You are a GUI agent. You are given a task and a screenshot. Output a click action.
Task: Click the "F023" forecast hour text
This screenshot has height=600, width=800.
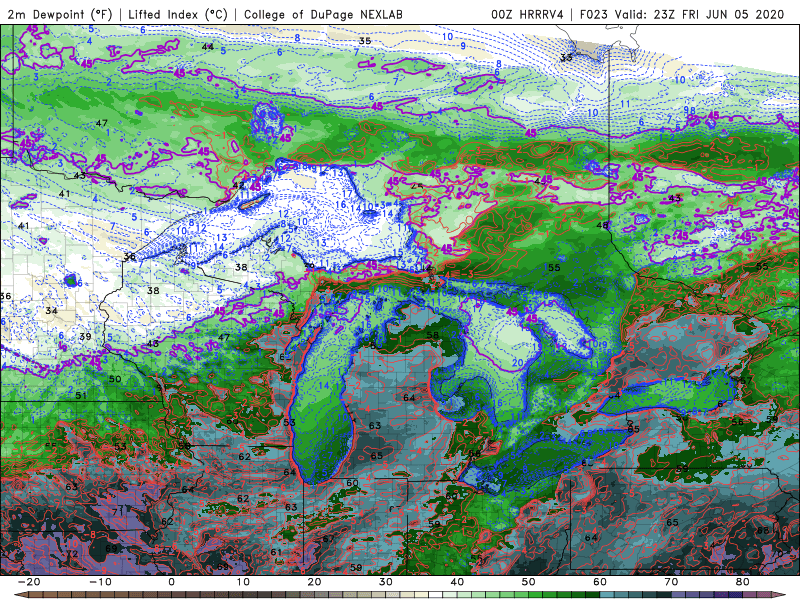[x=593, y=14]
